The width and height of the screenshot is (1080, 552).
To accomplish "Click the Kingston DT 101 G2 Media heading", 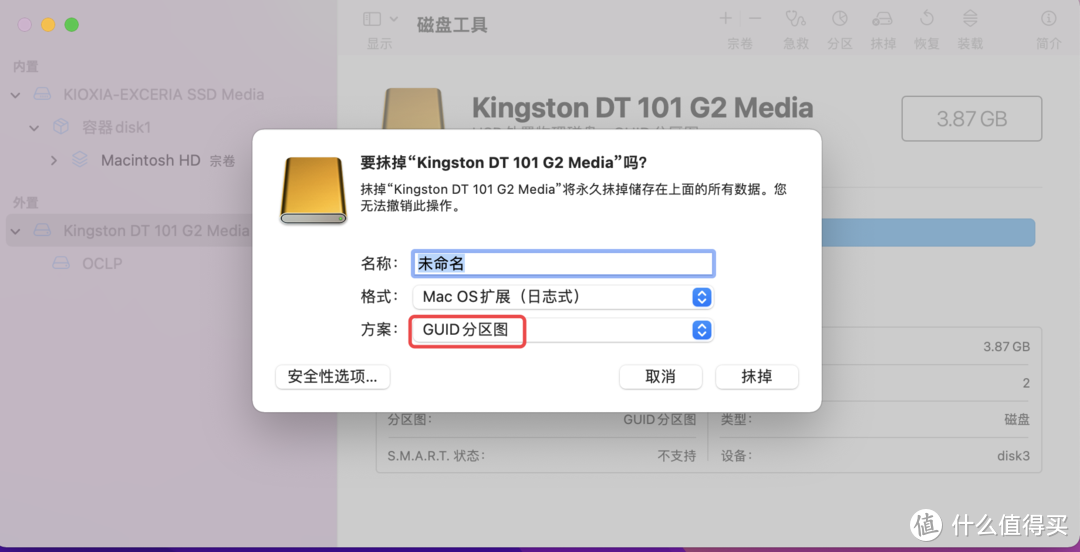I will coord(643,108).
